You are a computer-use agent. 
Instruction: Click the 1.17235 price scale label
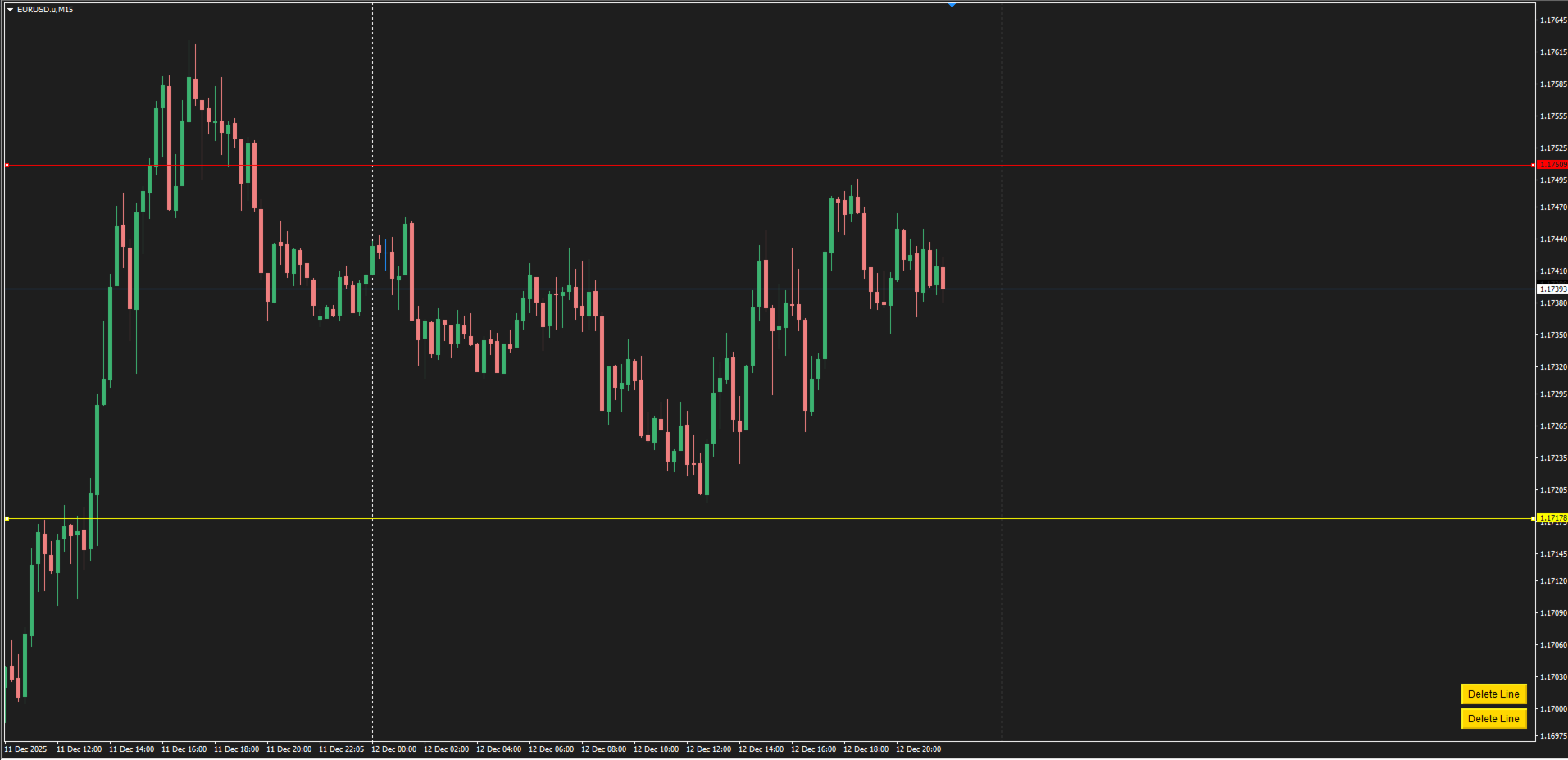point(1553,458)
